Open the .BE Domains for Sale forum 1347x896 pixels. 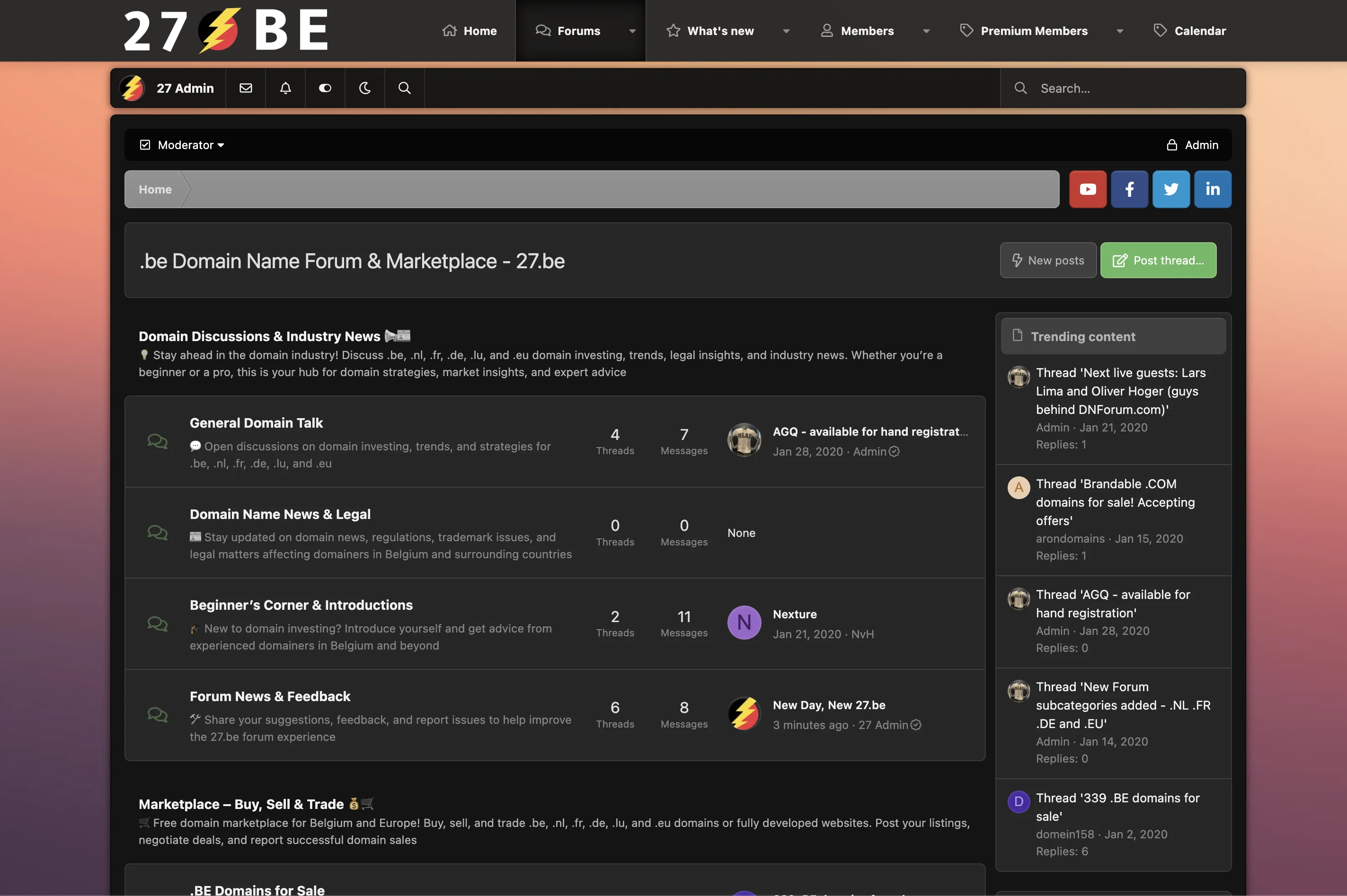click(x=257, y=890)
